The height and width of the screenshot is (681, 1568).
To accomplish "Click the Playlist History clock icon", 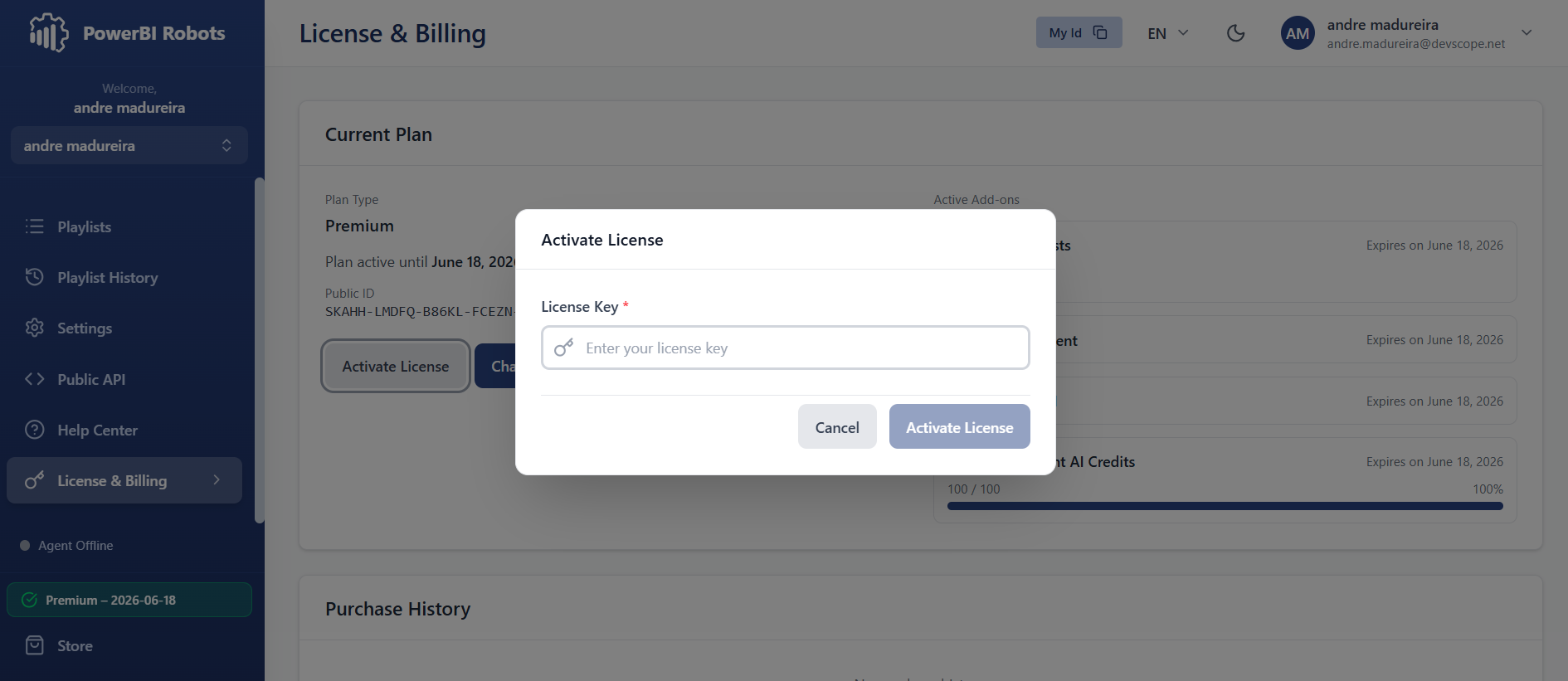I will (34, 277).
